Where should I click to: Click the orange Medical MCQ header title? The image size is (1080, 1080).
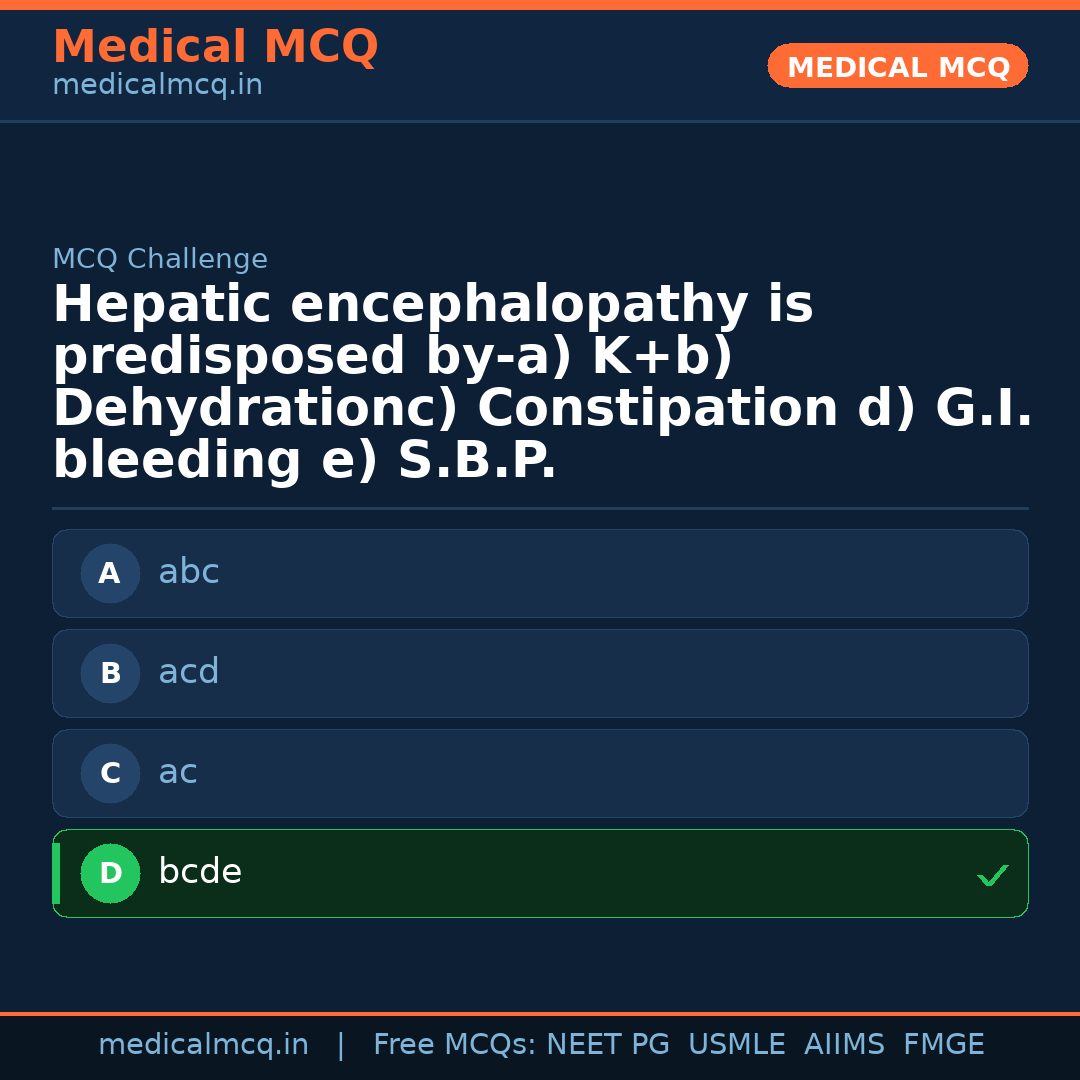pos(215,47)
